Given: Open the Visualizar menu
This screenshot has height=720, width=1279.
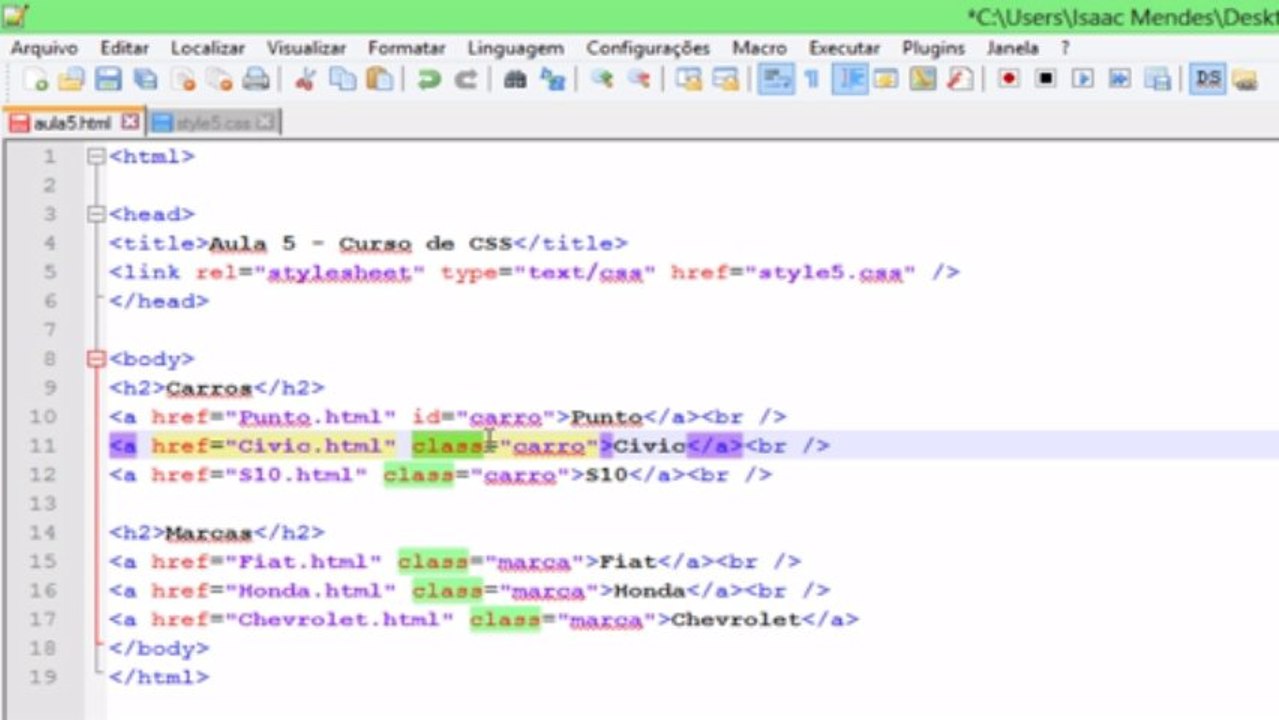Looking at the screenshot, I should (x=306, y=48).
